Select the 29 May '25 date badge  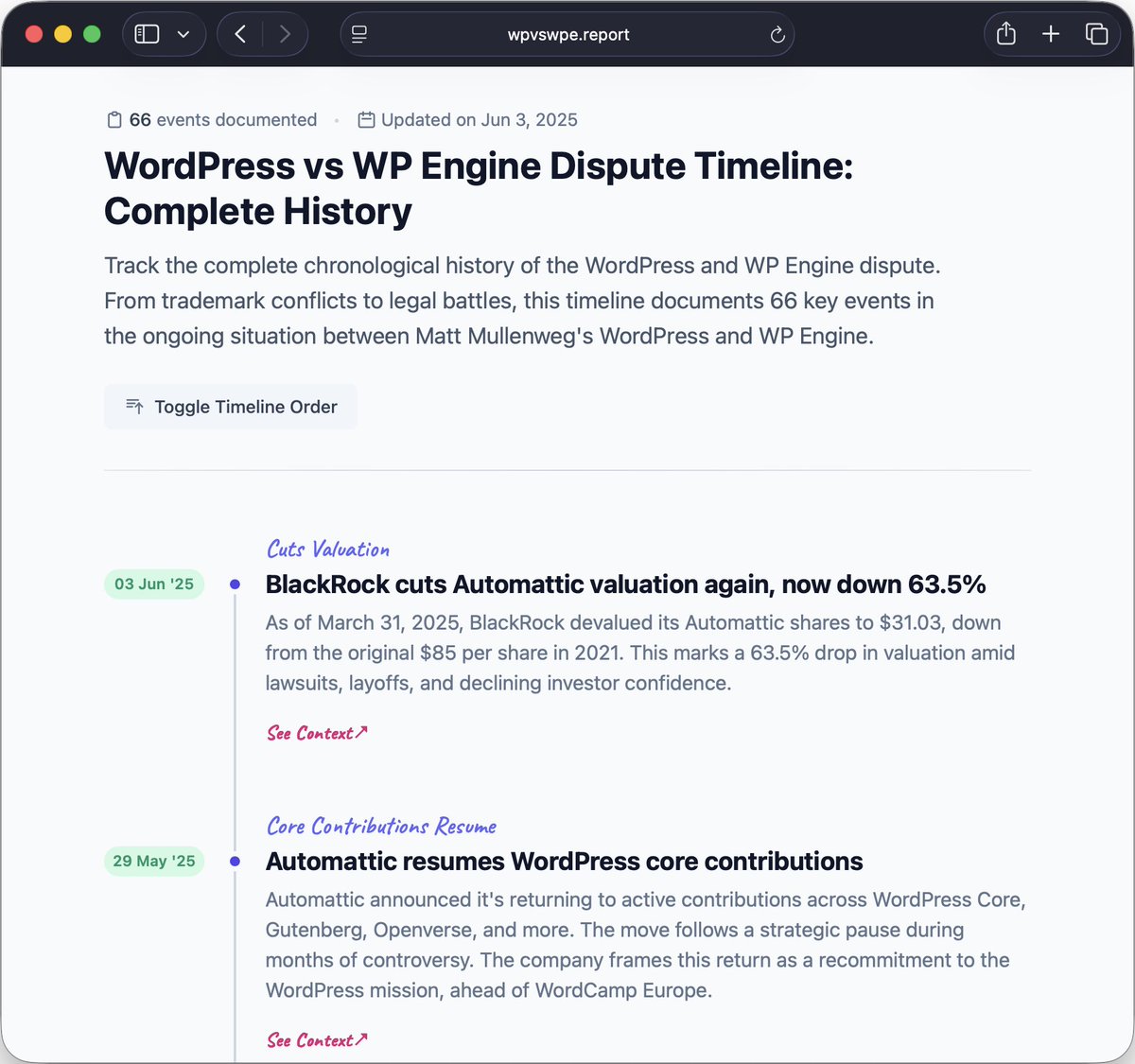pos(154,861)
